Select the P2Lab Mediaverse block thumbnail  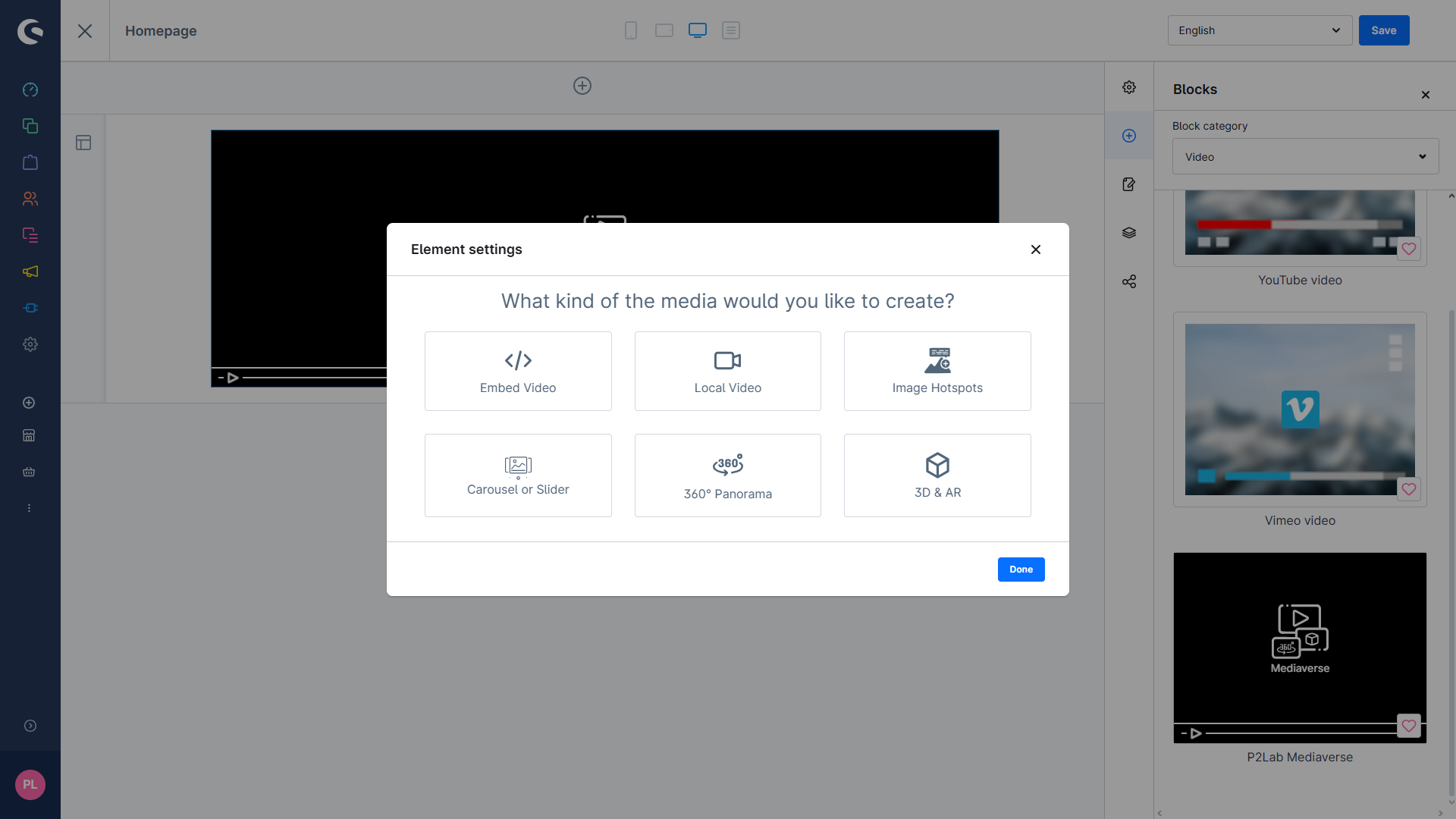[x=1300, y=648]
